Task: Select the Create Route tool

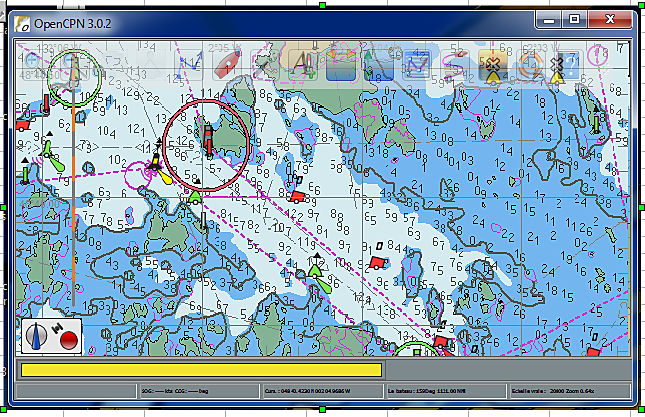Action: click(x=188, y=65)
